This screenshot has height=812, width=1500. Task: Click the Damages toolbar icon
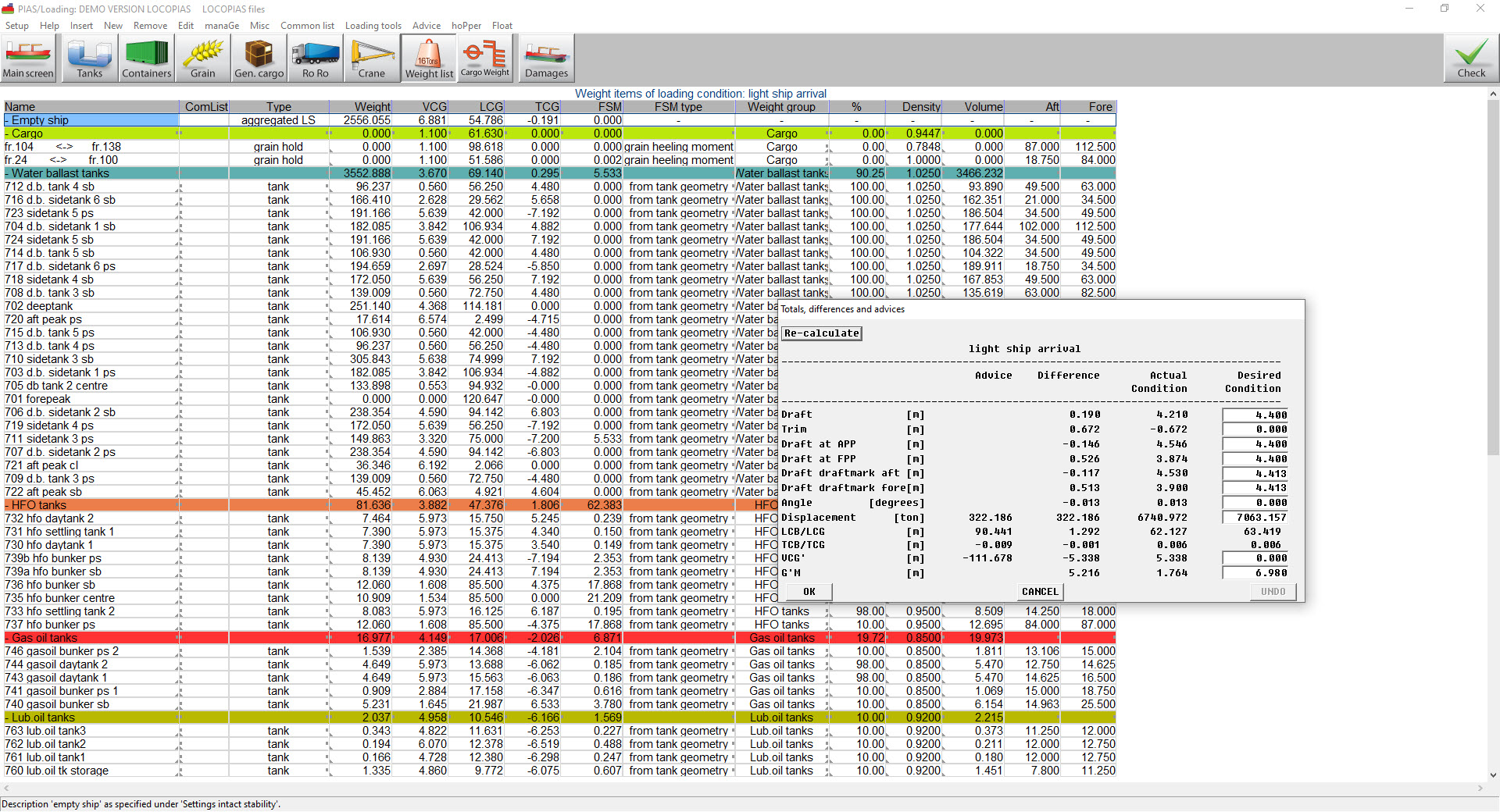coord(546,59)
